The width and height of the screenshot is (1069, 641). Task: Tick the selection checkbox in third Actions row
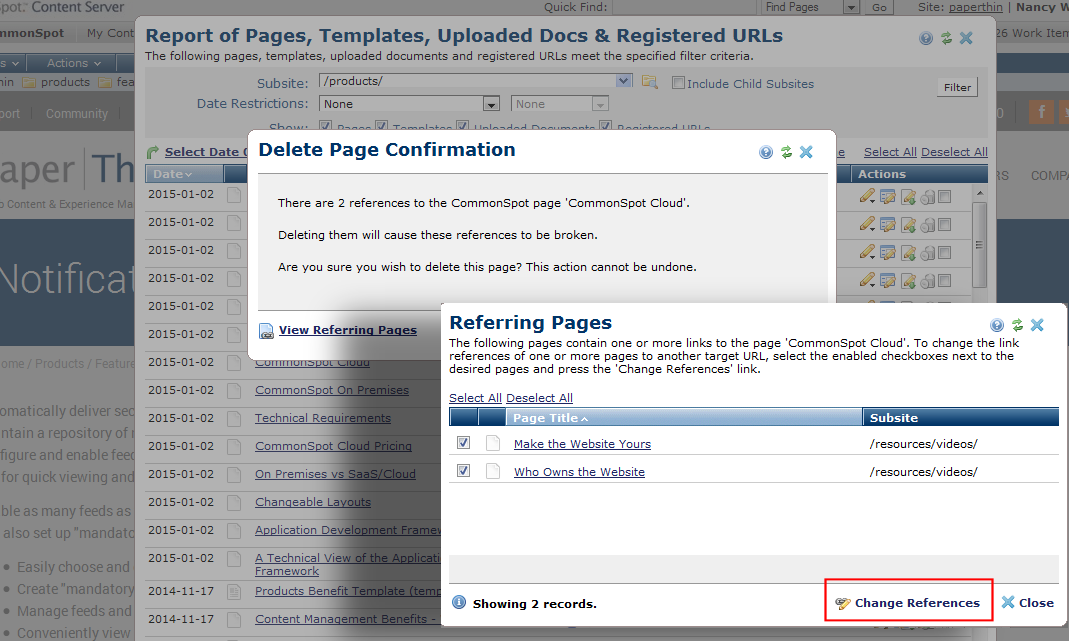(x=944, y=253)
